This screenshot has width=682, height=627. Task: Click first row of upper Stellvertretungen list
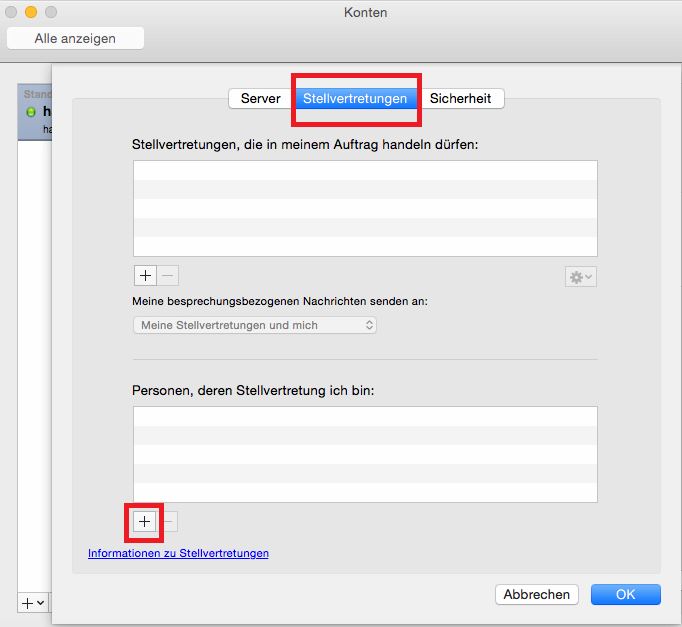pos(364,170)
